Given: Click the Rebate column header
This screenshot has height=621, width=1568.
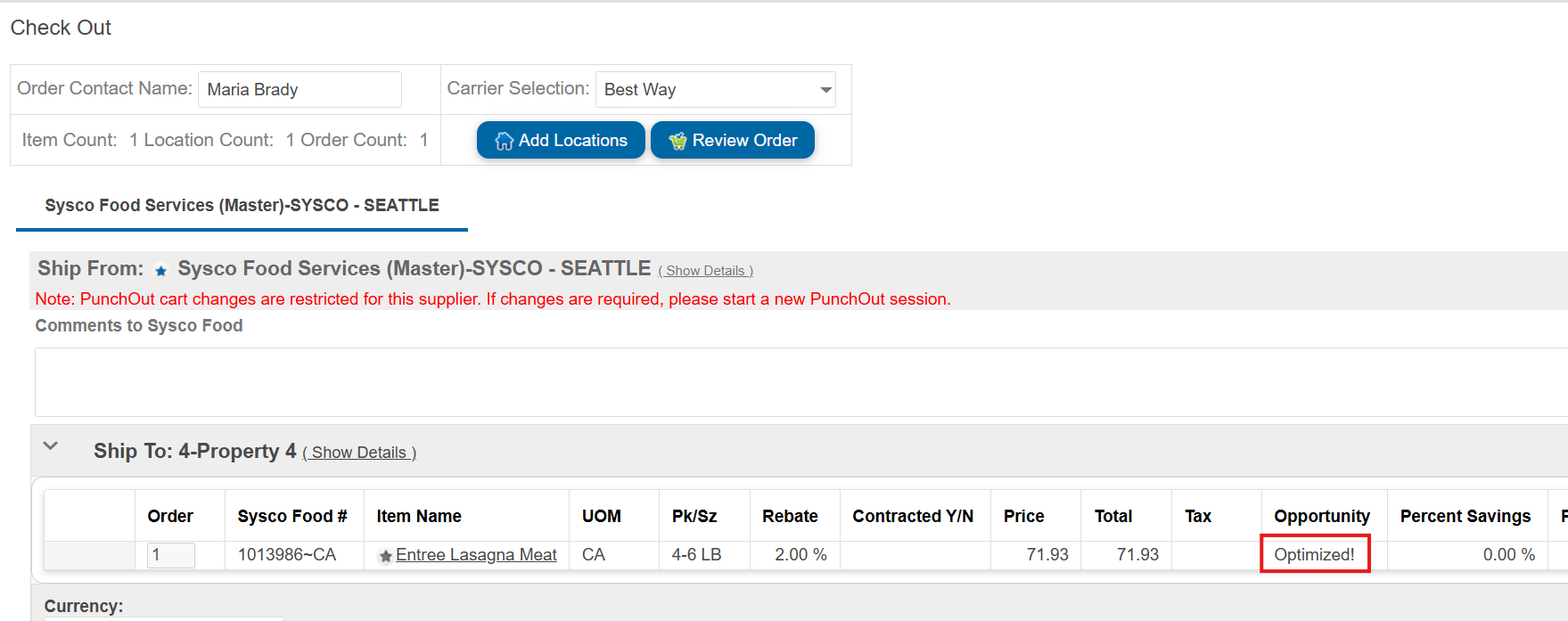Looking at the screenshot, I should (790, 516).
